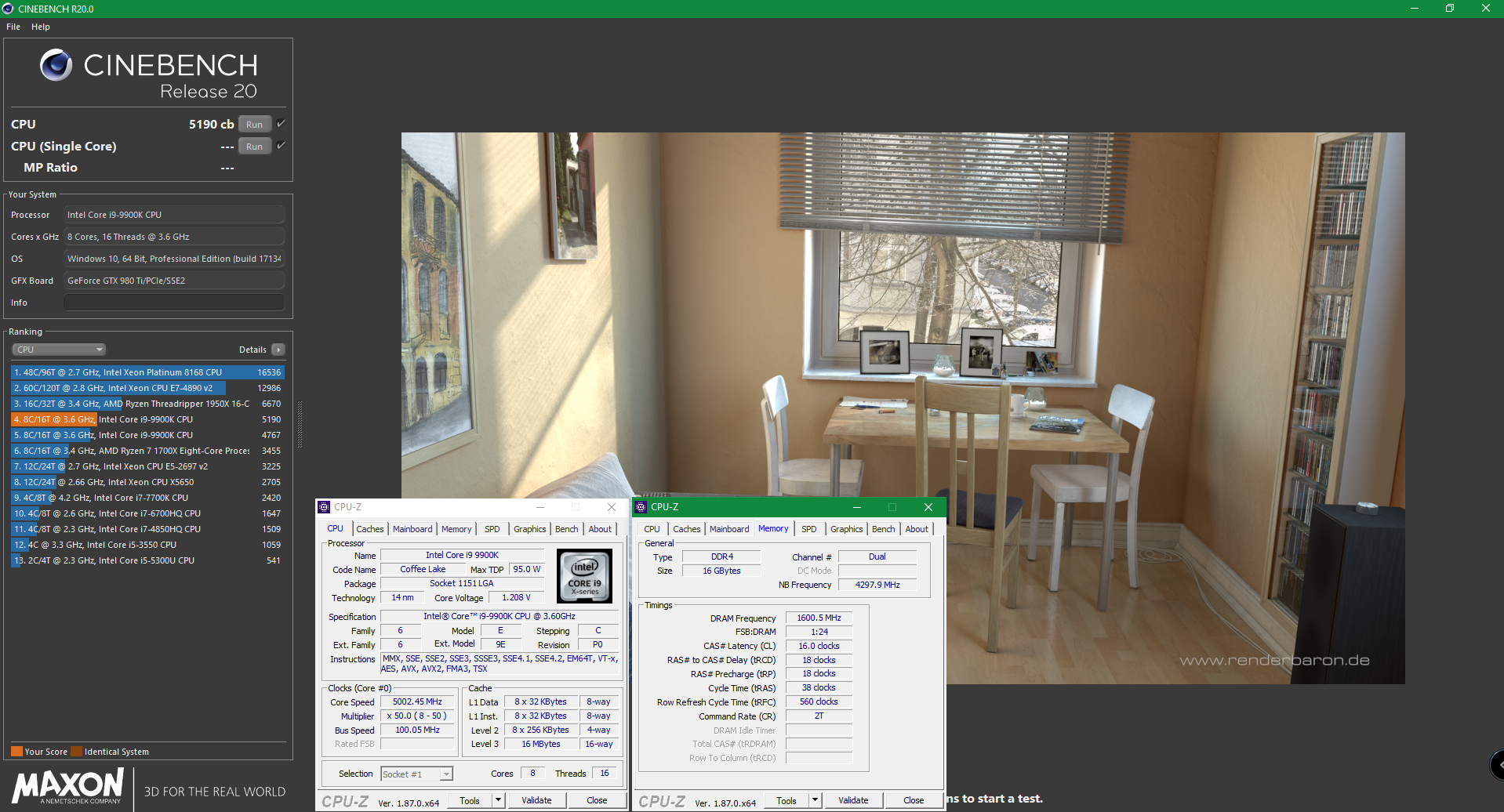Click Tools button in right CPU-Z window

[787, 800]
